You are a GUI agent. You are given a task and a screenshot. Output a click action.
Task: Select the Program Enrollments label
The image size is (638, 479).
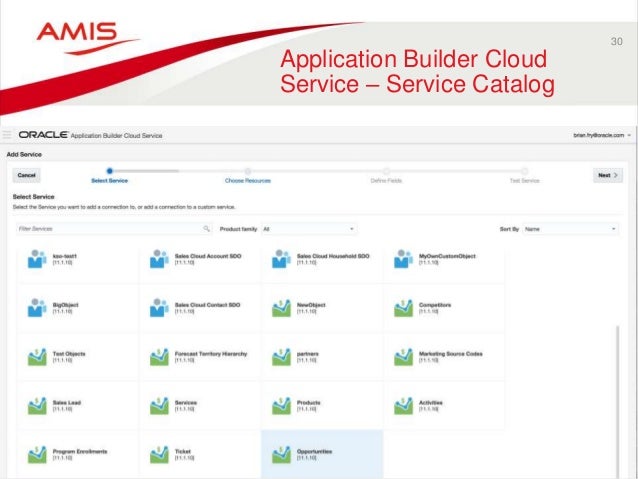coord(80,451)
